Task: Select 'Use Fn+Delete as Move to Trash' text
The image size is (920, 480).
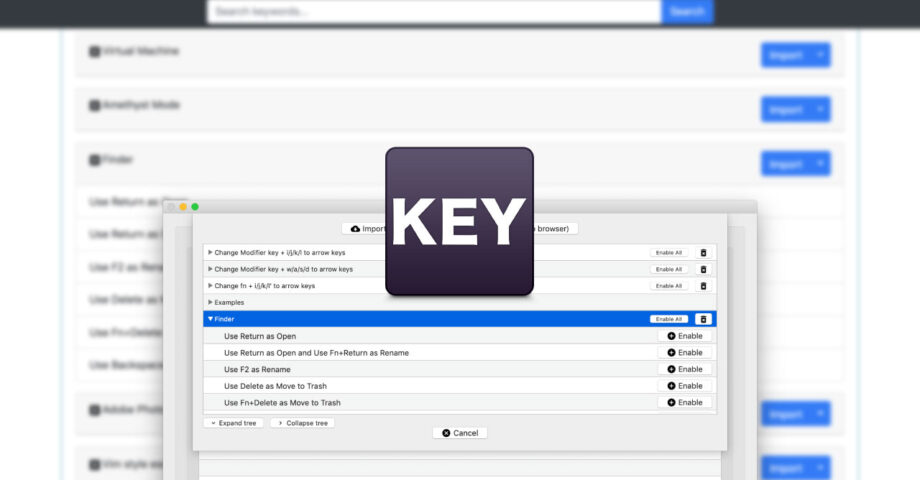Action: click(282, 403)
